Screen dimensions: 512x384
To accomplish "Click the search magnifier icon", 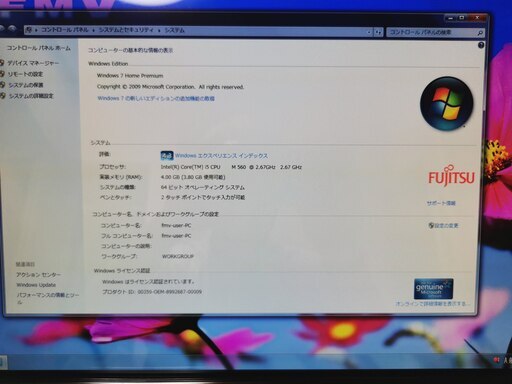I will click(x=480, y=33).
